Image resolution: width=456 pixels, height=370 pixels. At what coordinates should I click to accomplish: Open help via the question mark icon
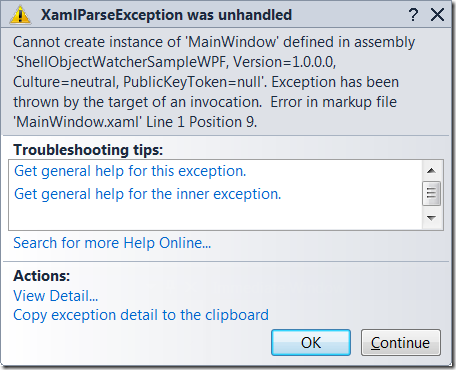point(413,15)
